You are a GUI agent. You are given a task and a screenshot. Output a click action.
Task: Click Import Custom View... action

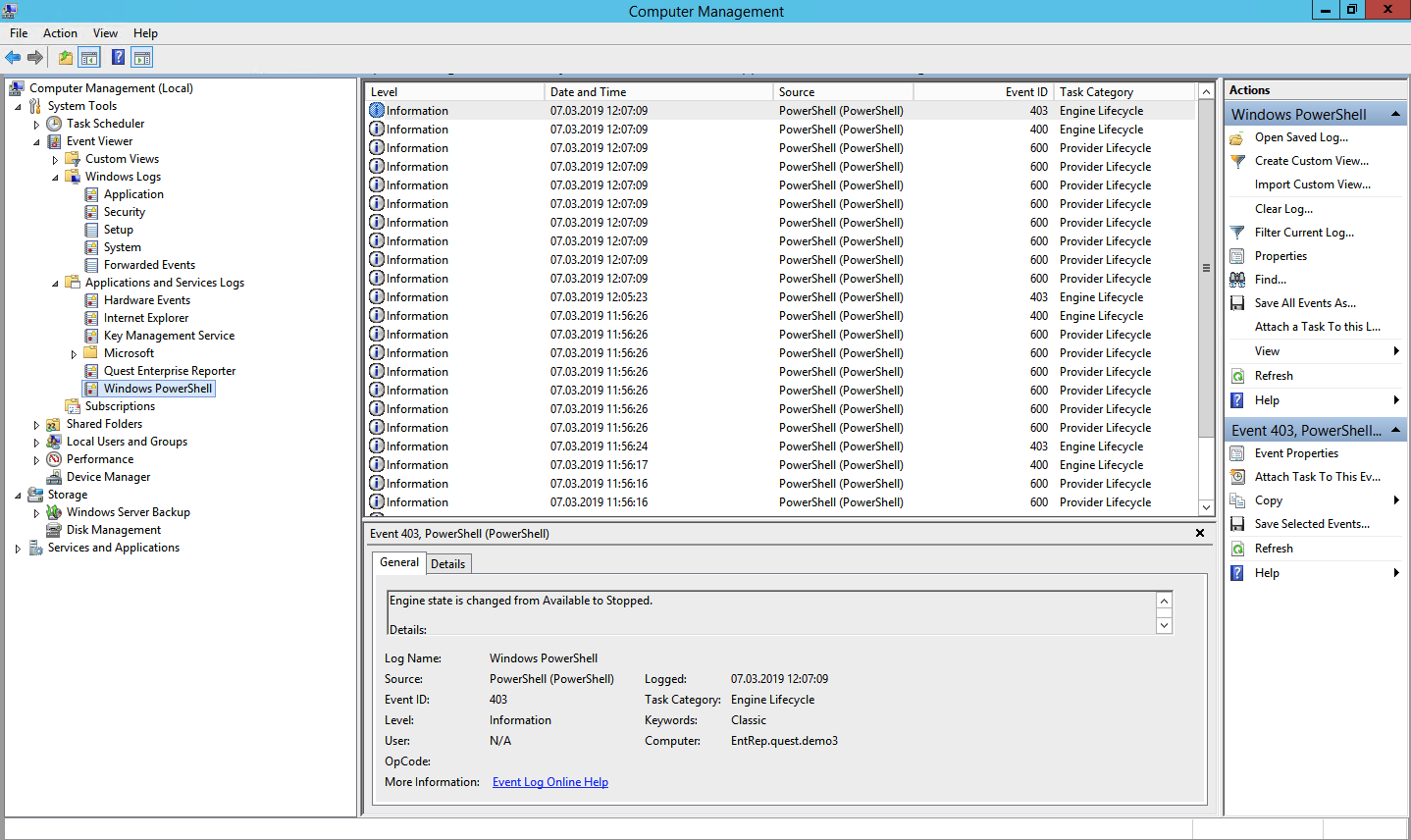click(1313, 184)
